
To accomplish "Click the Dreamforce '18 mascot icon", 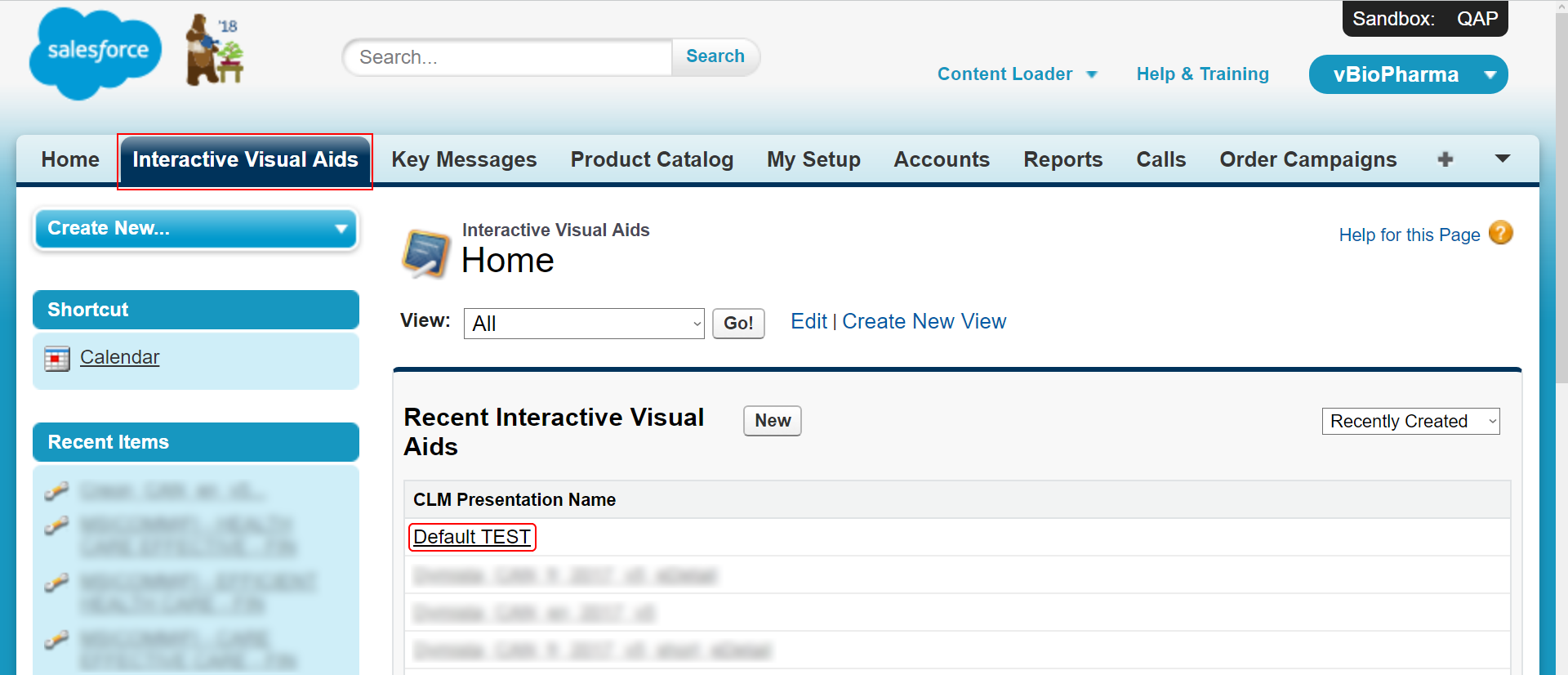I will point(214,51).
